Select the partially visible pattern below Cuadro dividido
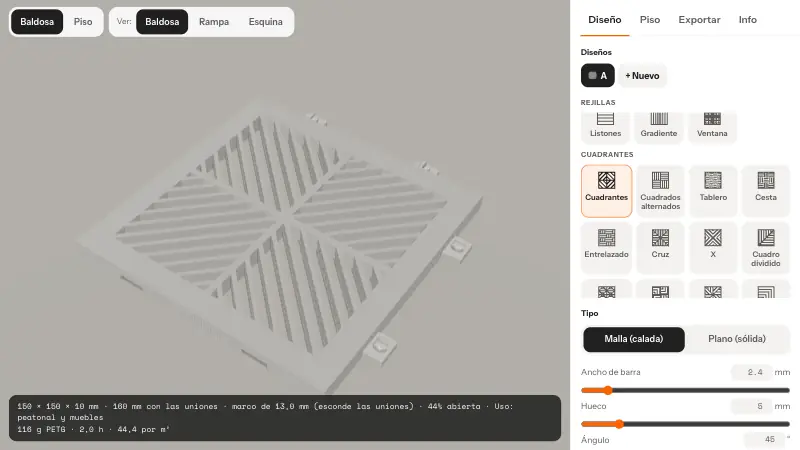800x450 pixels. 765,289
